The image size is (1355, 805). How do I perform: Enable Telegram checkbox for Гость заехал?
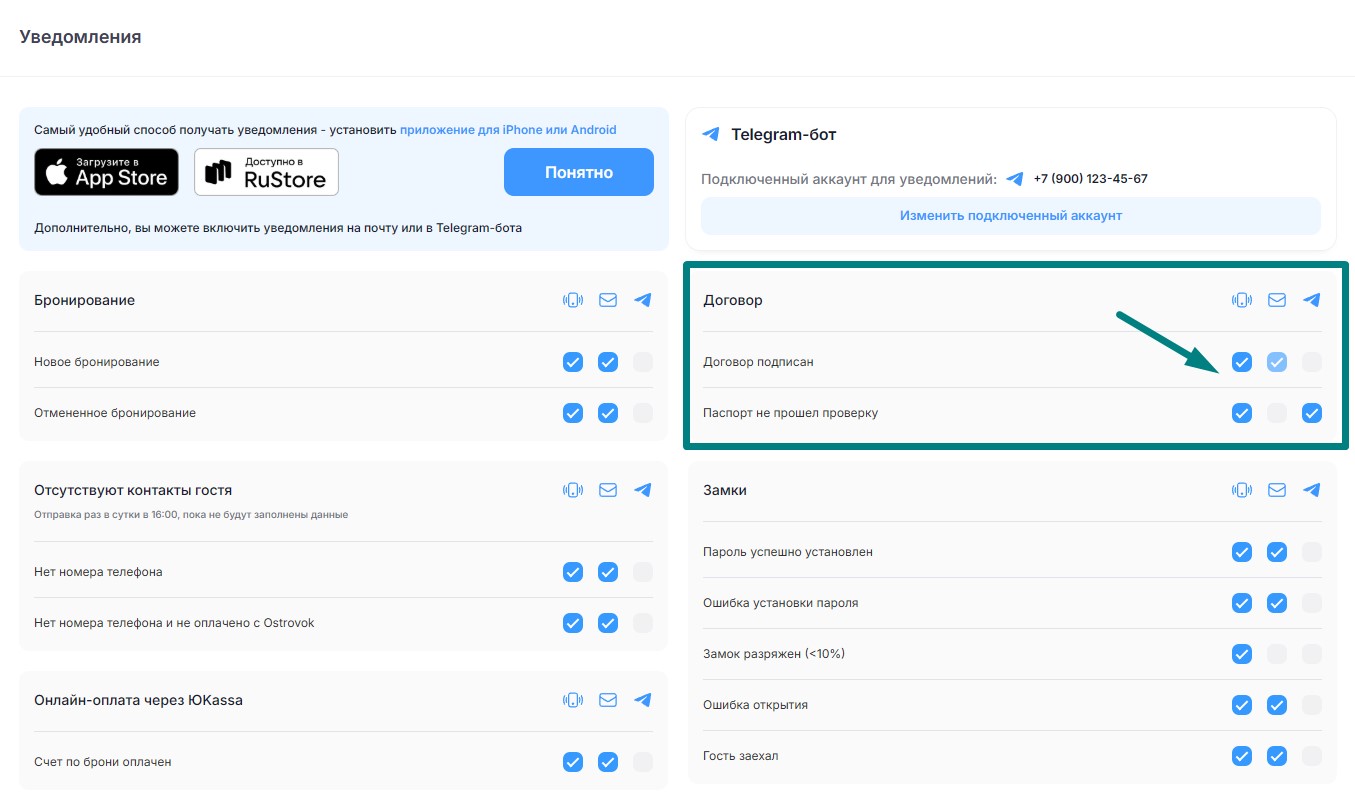click(x=1312, y=756)
